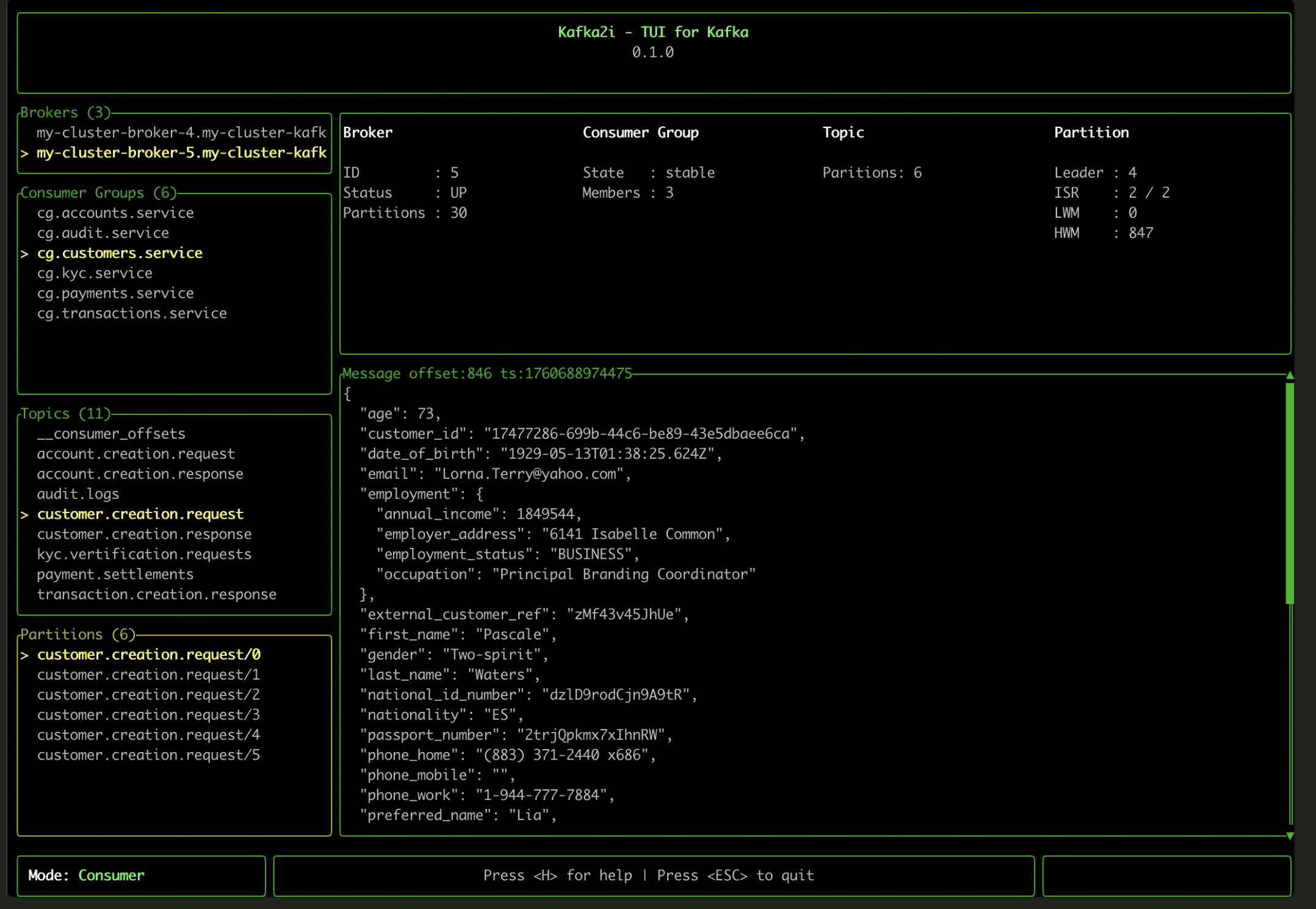Select consumer group cg.payments.service
The height and width of the screenshot is (909, 1316).
point(115,293)
